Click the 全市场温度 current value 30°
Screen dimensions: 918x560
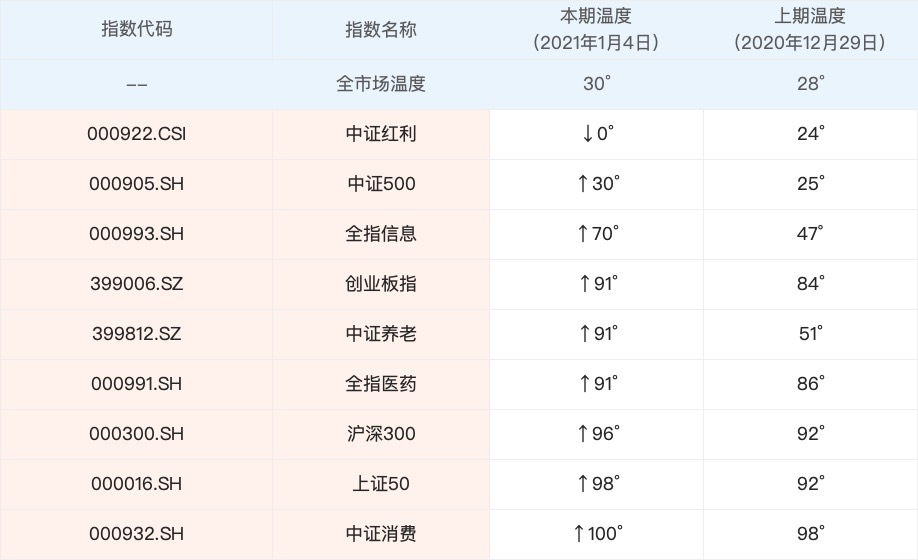(597, 84)
